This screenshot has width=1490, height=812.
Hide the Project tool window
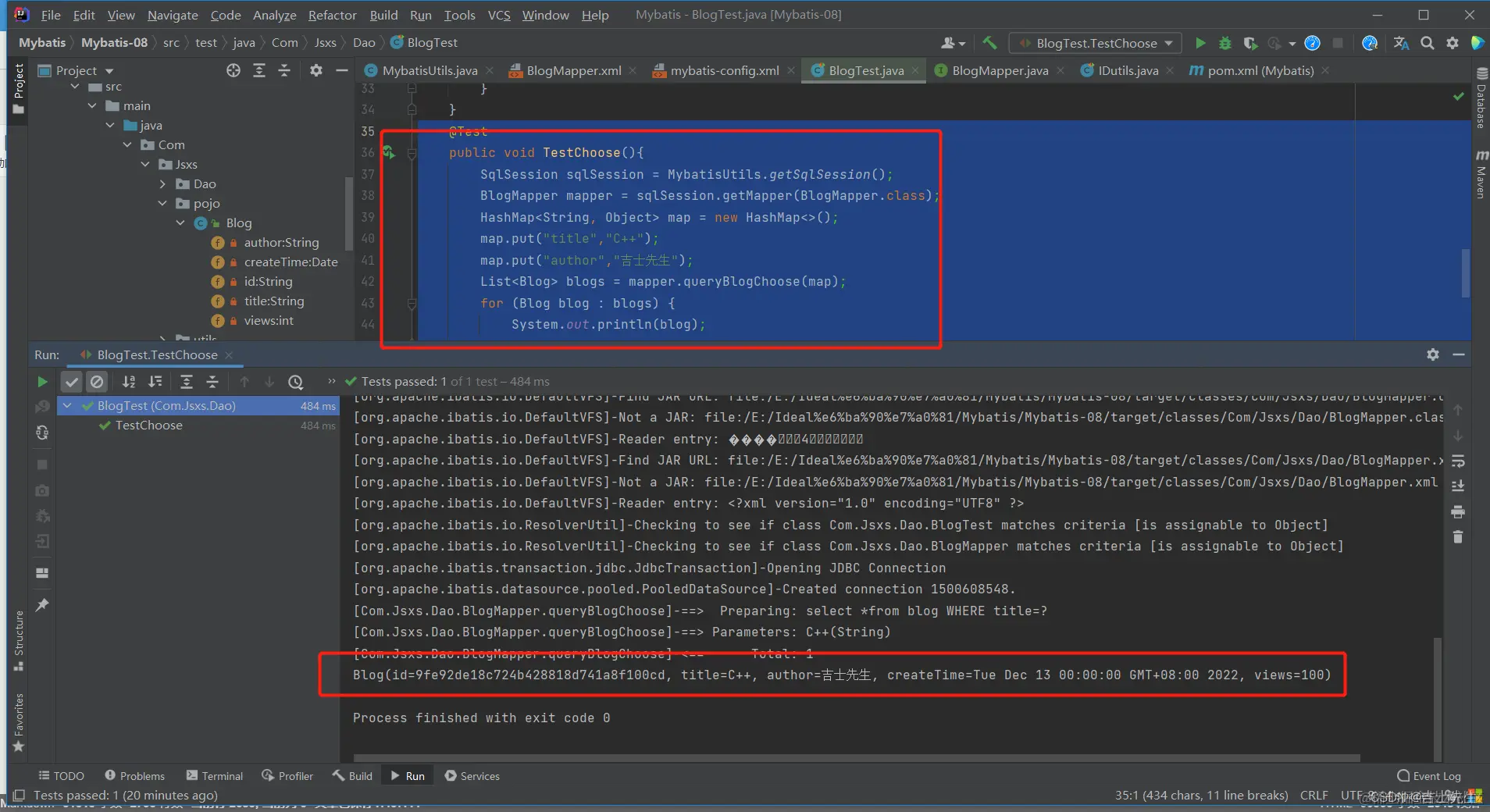coord(341,70)
